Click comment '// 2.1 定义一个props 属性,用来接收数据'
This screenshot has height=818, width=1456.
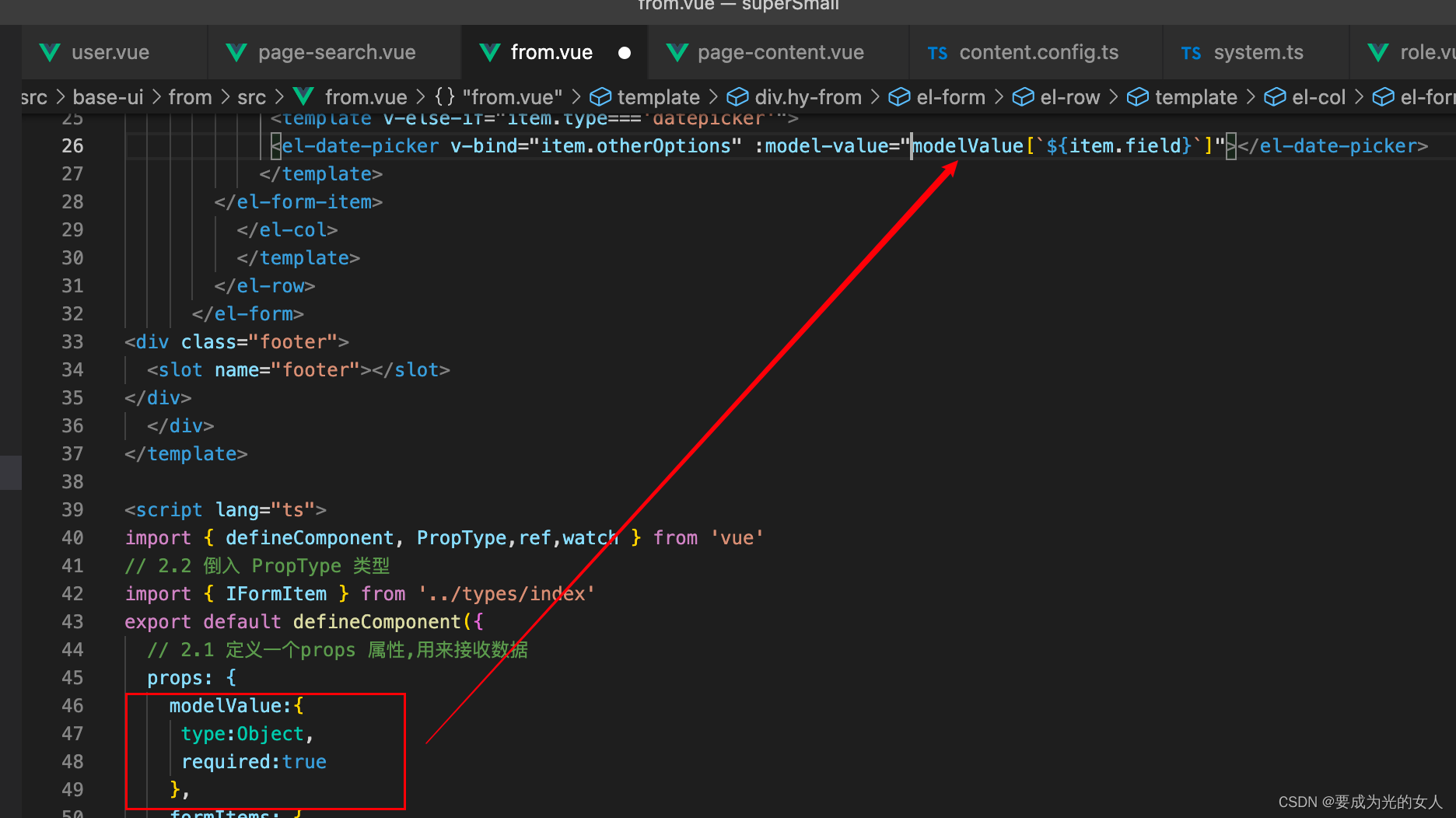(x=338, y=650)
